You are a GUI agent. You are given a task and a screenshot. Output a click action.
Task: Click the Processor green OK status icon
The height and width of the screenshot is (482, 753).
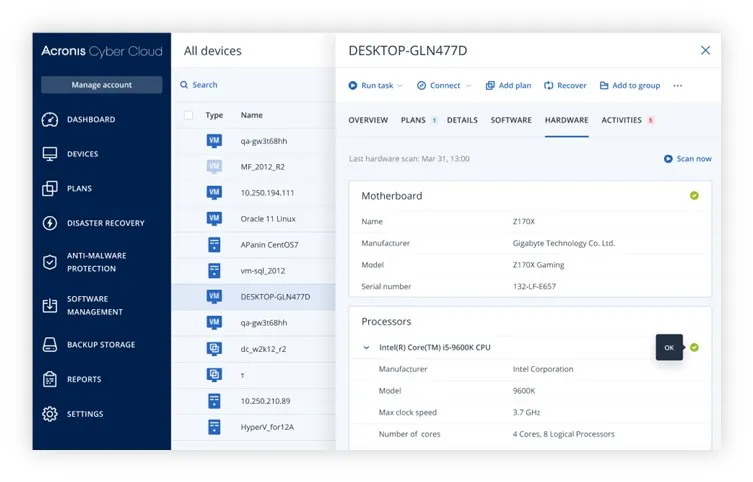click(x=694, y=348)
